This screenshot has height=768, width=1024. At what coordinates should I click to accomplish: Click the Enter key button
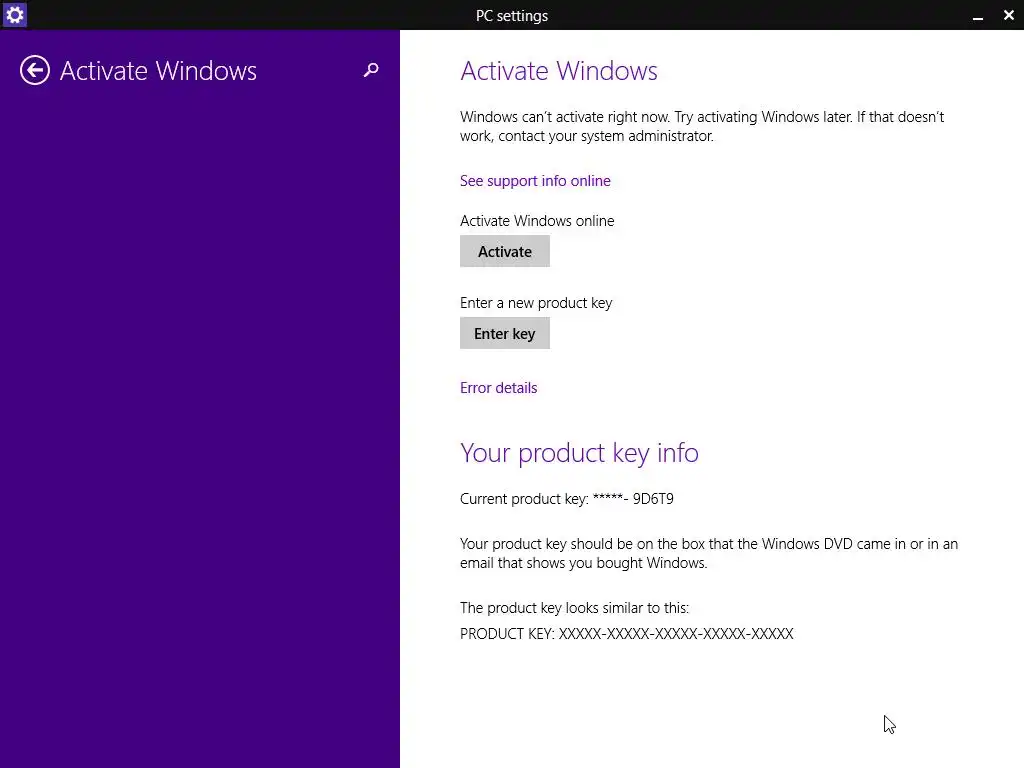point(505,334)
